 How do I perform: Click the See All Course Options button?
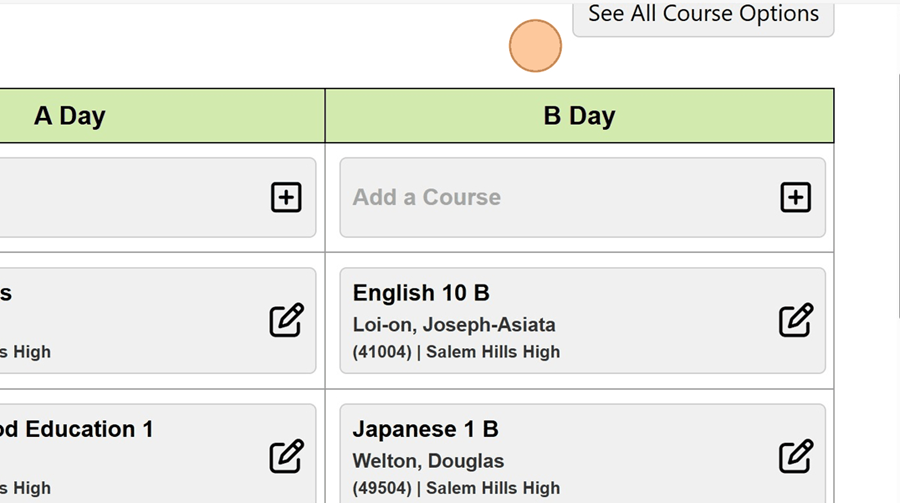703,16
